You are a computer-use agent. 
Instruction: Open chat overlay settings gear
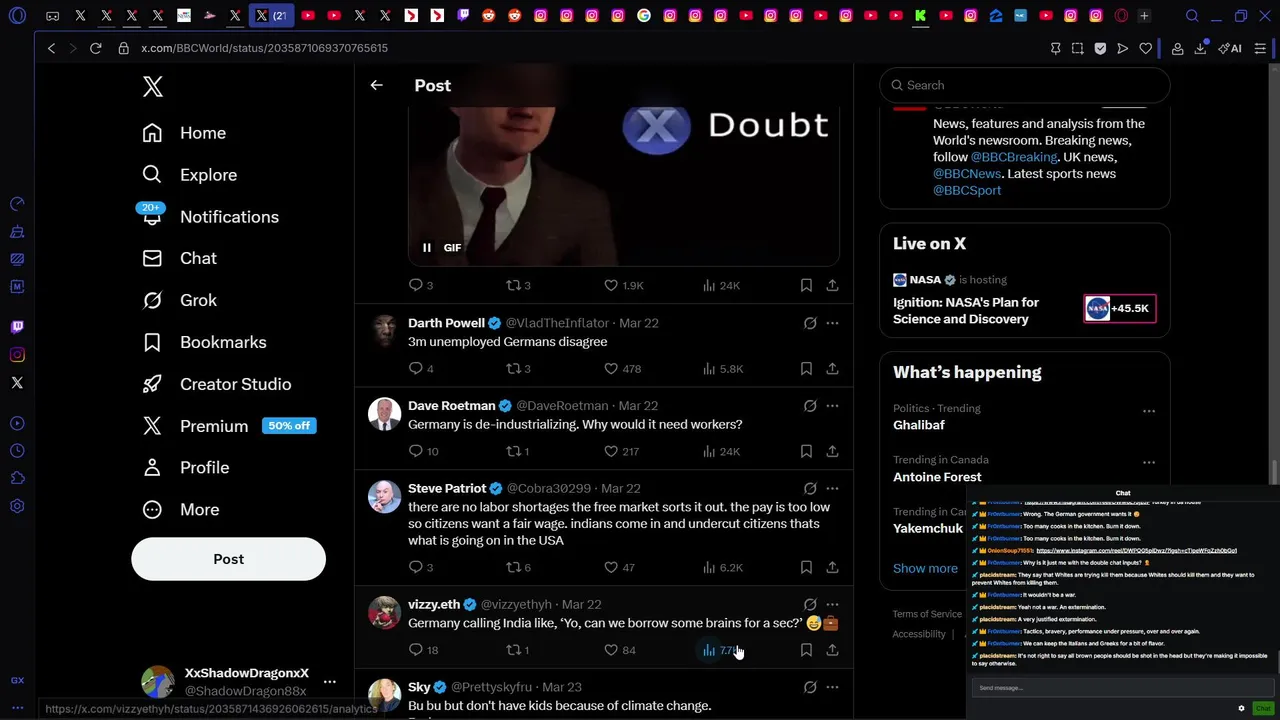tap(1241, 708)
